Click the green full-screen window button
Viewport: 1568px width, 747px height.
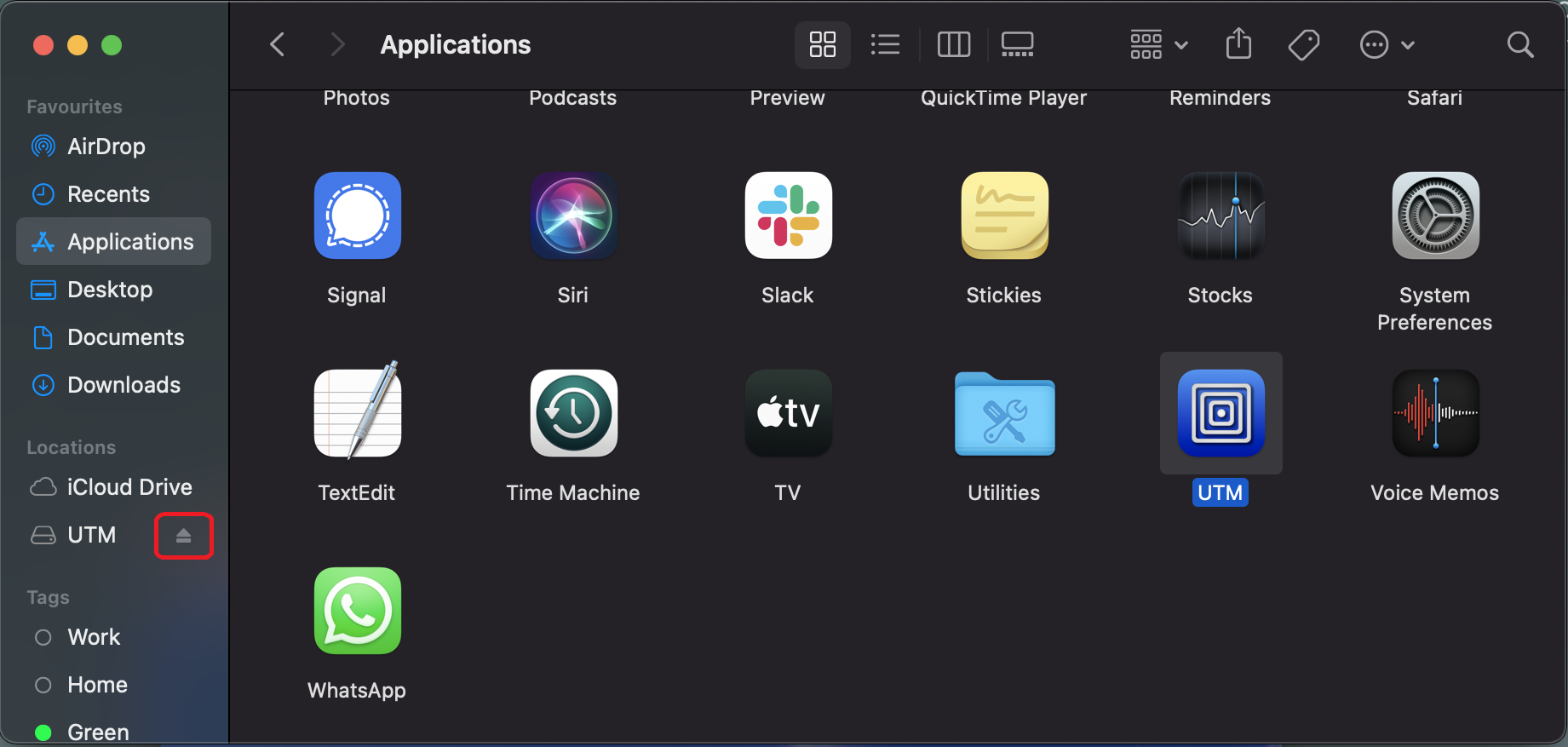112,45
